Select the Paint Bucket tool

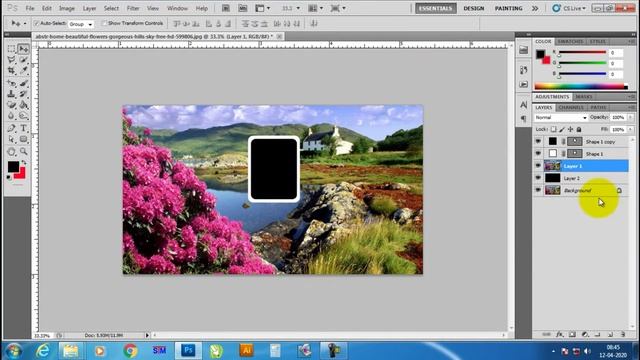[x=23, y=105]
